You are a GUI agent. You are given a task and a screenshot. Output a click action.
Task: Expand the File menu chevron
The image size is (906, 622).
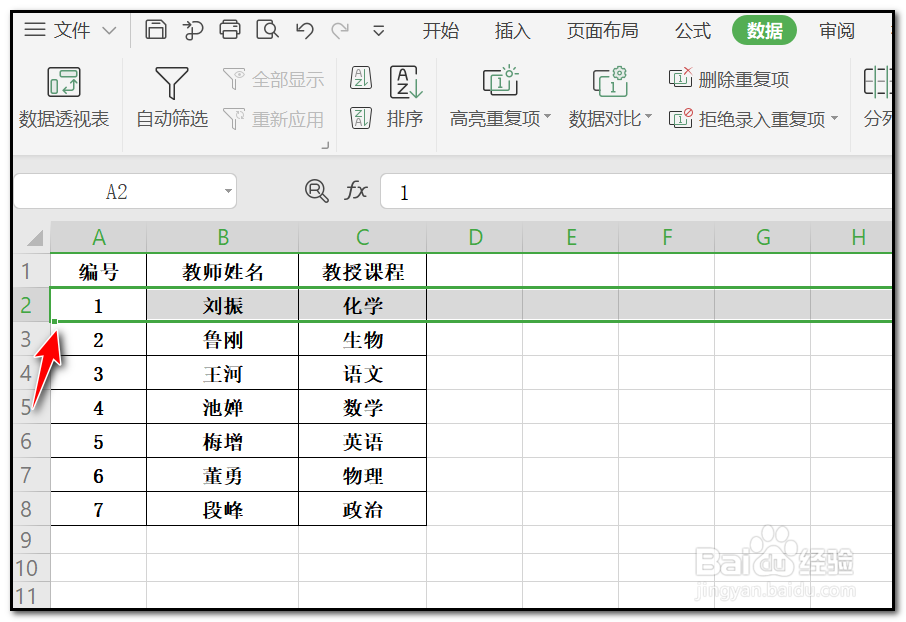109,30
